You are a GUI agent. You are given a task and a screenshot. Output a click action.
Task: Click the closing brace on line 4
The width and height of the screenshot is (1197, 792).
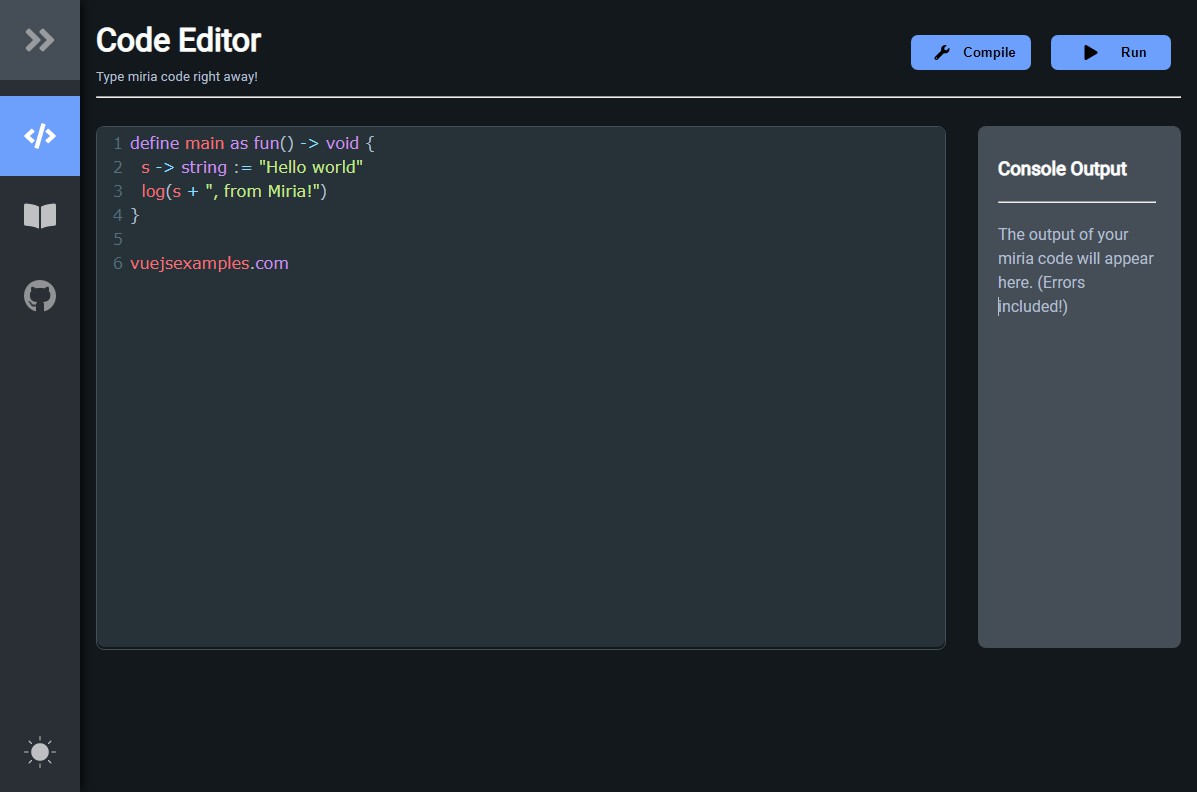pos(135,215)
